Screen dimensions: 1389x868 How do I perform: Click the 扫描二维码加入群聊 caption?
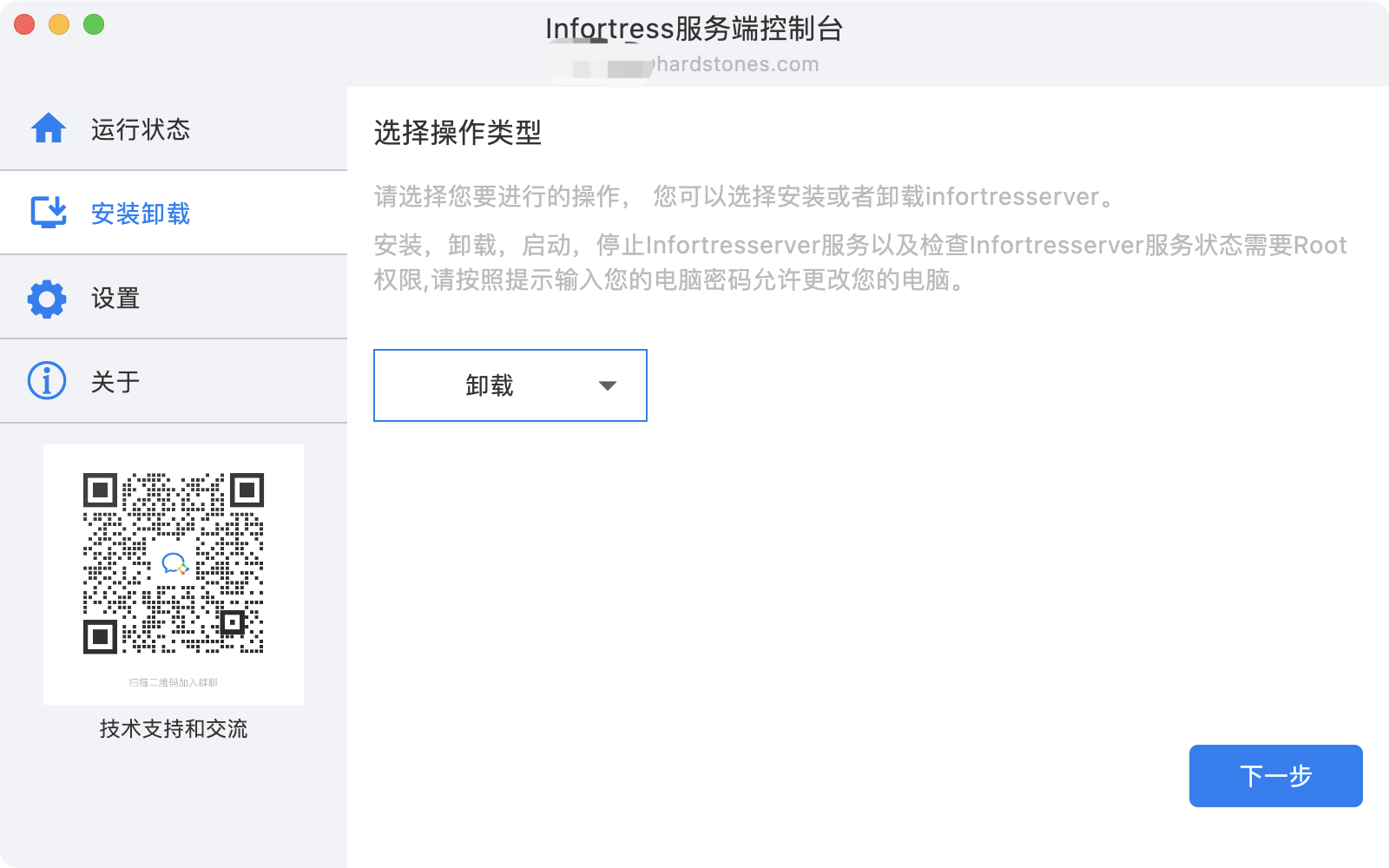tap(174, 682)
